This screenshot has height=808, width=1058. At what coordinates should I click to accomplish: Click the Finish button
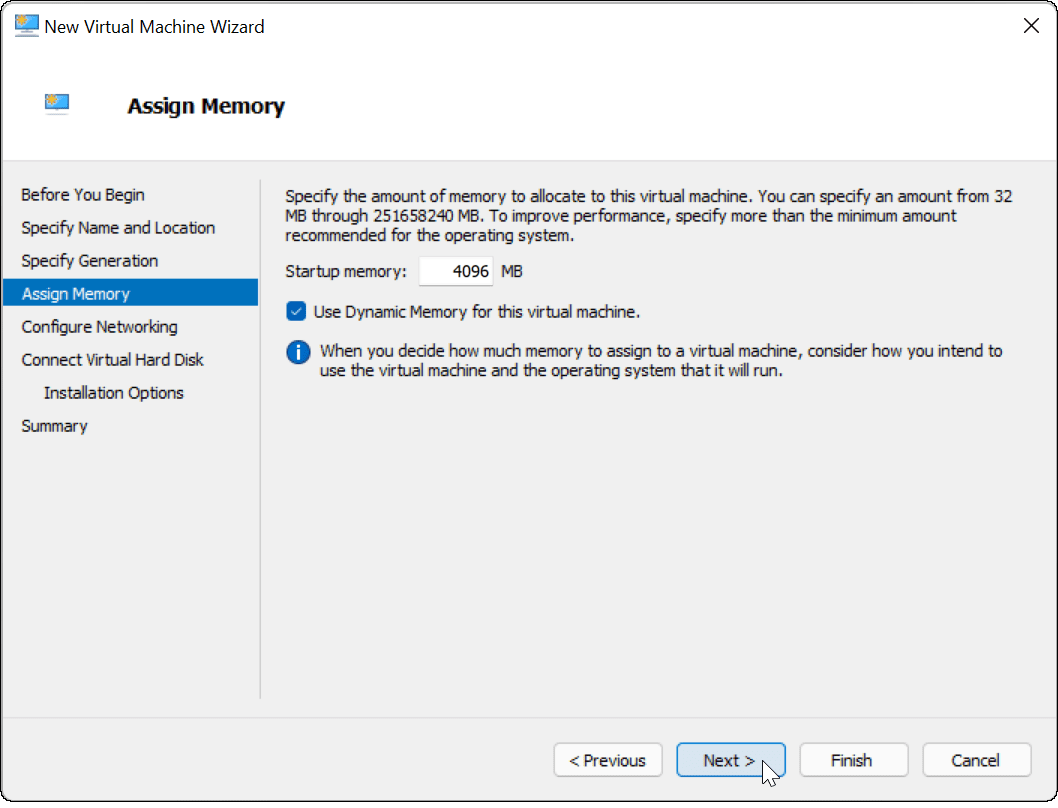click(853, 760)
